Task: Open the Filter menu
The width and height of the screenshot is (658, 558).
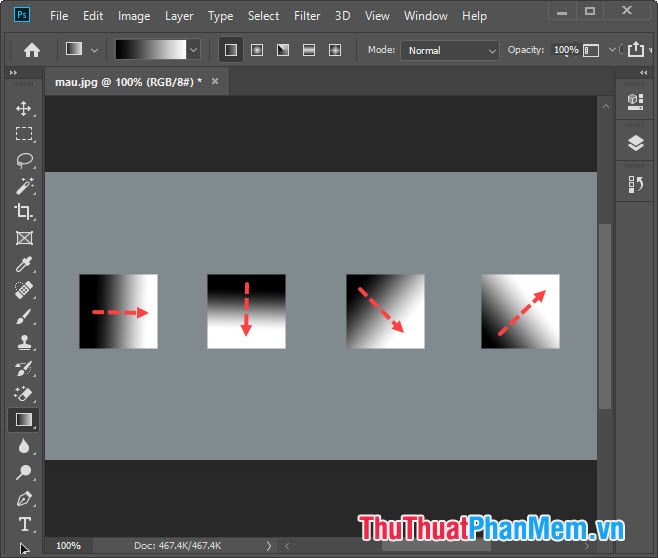Action: (x=307, y=16)
